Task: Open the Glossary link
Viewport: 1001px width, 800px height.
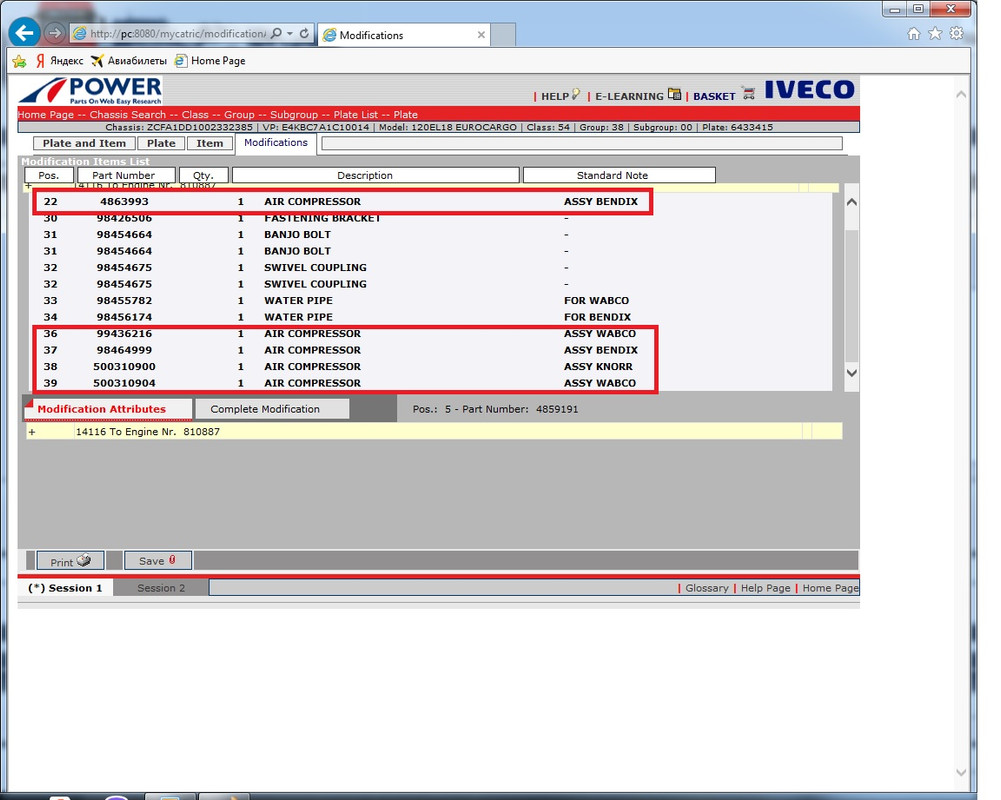Action: tap(707, 588)
